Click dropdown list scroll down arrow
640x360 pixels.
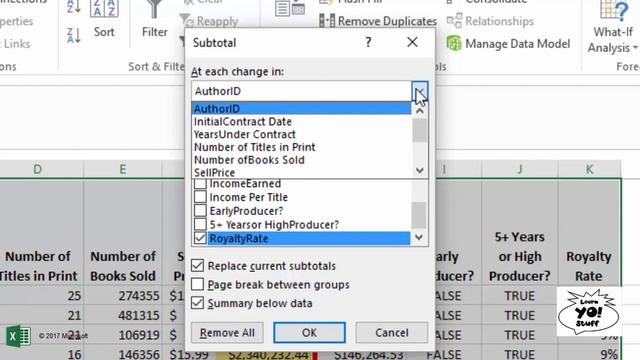(420, 170)
